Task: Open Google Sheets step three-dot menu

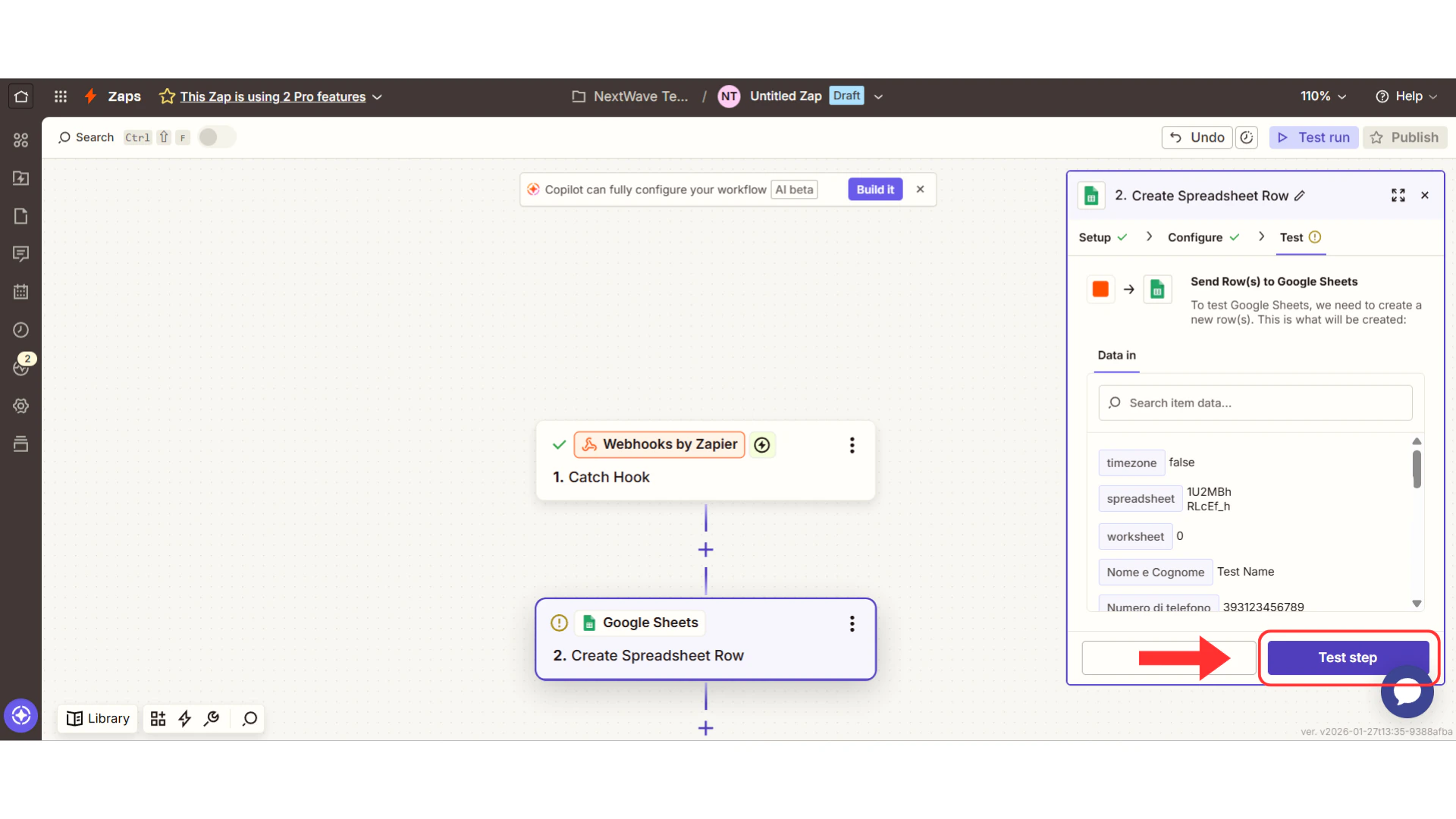Action: pyautogui.click(x=852, y=623)
